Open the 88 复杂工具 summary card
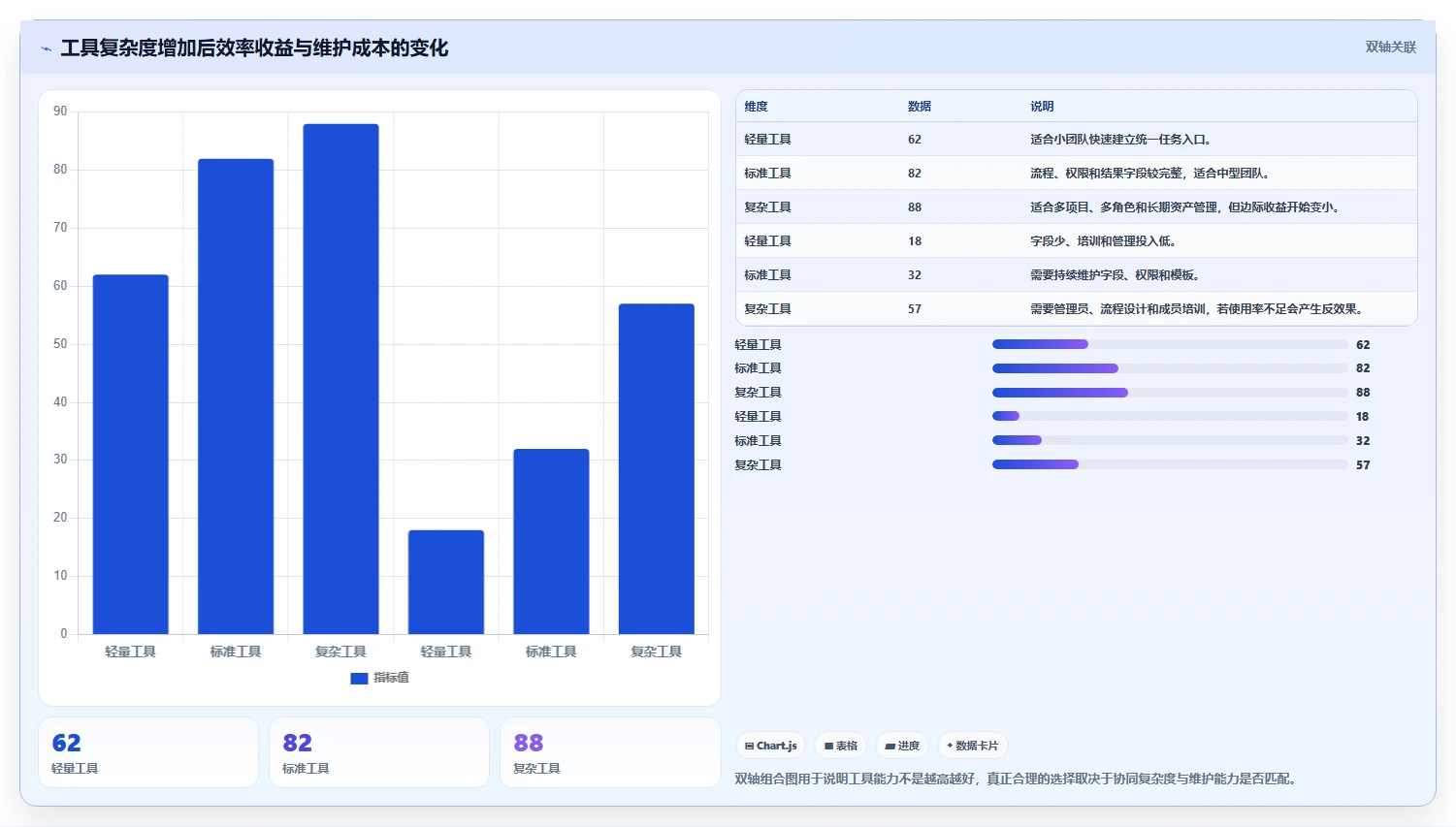The image size is (1456, 827). tap(610, 752)
